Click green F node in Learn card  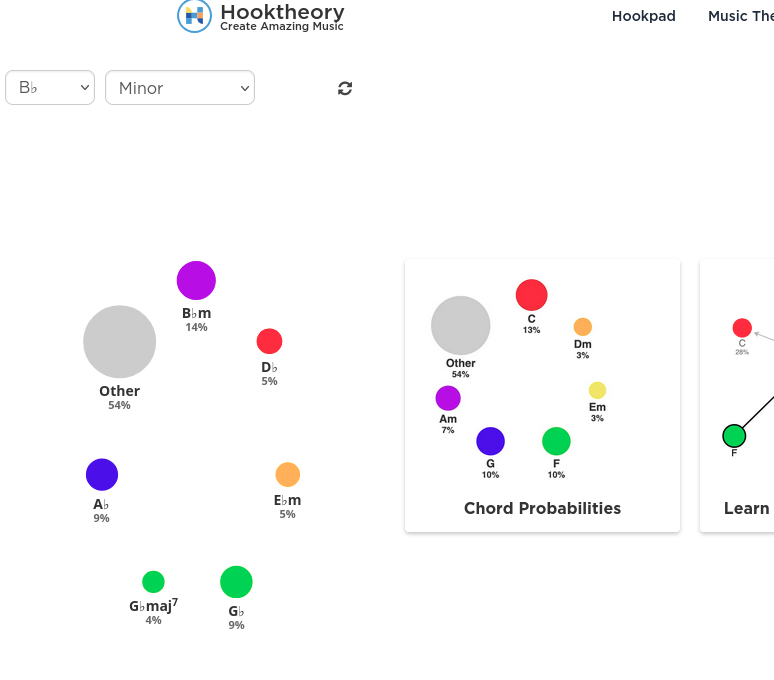pyautogui.click(x=734, y=436)
